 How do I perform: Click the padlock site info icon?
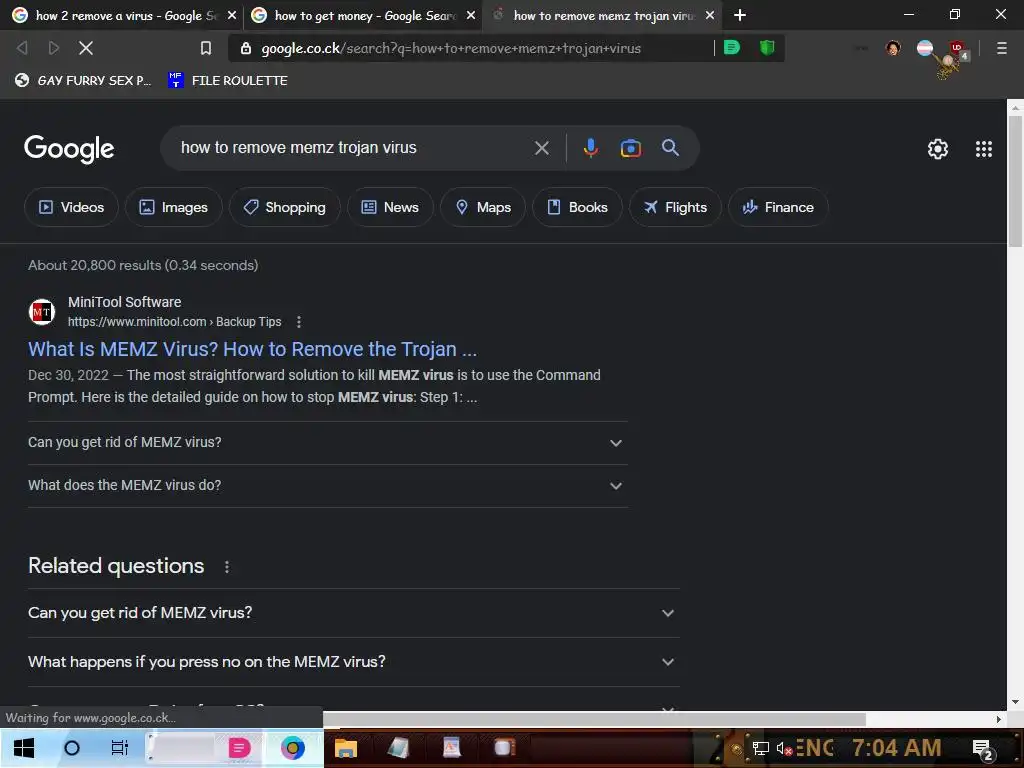click(246, 48)
